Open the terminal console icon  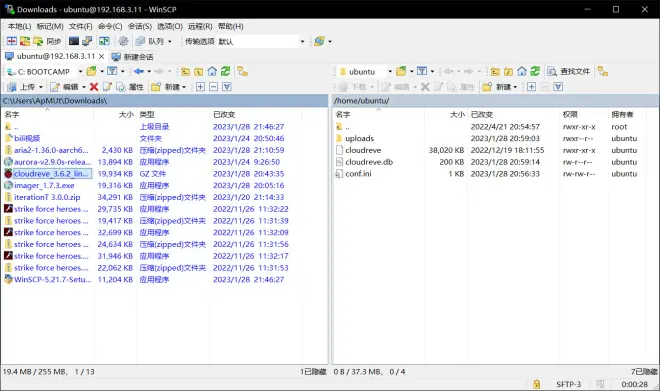coord(74,41)
